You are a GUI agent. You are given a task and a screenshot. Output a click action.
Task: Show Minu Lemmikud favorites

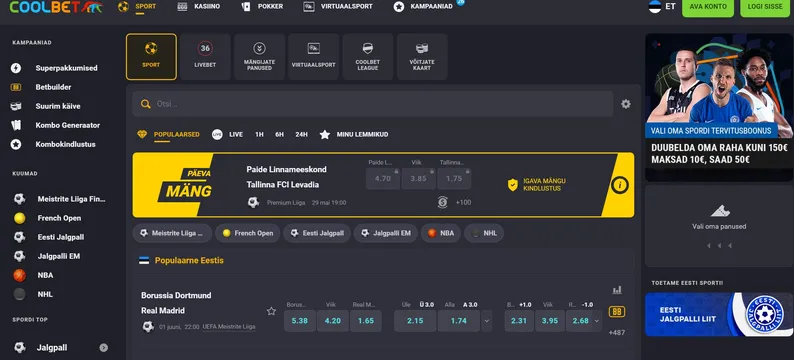354,135
